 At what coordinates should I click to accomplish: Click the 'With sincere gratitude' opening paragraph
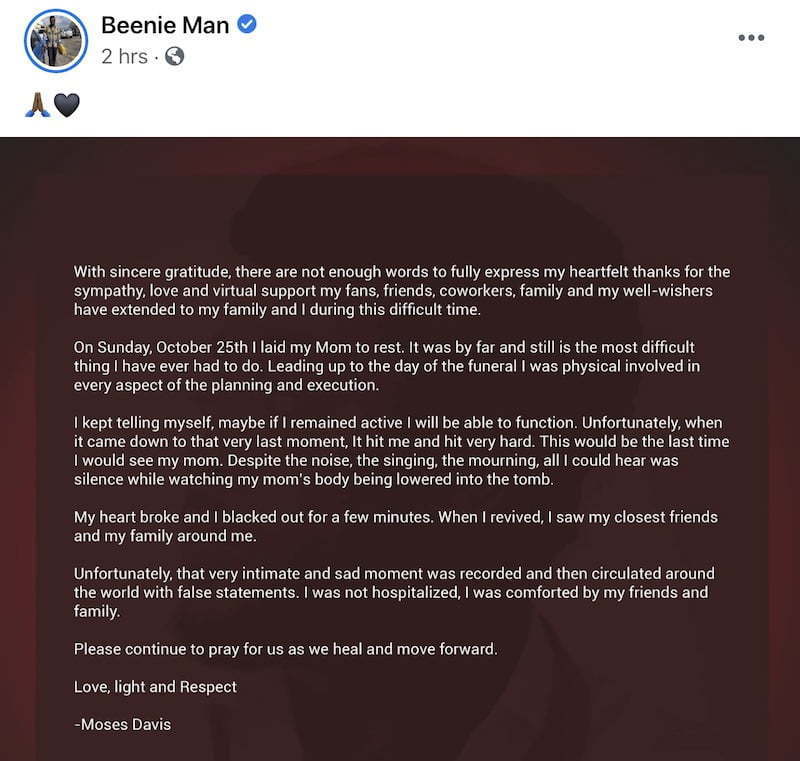tap(402, 291)
